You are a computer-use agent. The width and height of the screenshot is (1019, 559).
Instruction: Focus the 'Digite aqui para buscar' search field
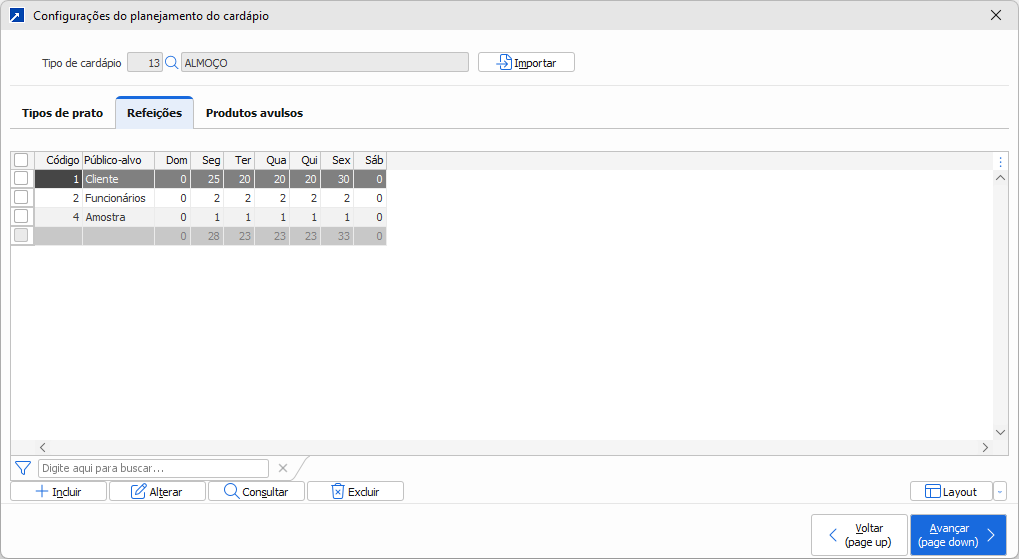coord(153,468)
